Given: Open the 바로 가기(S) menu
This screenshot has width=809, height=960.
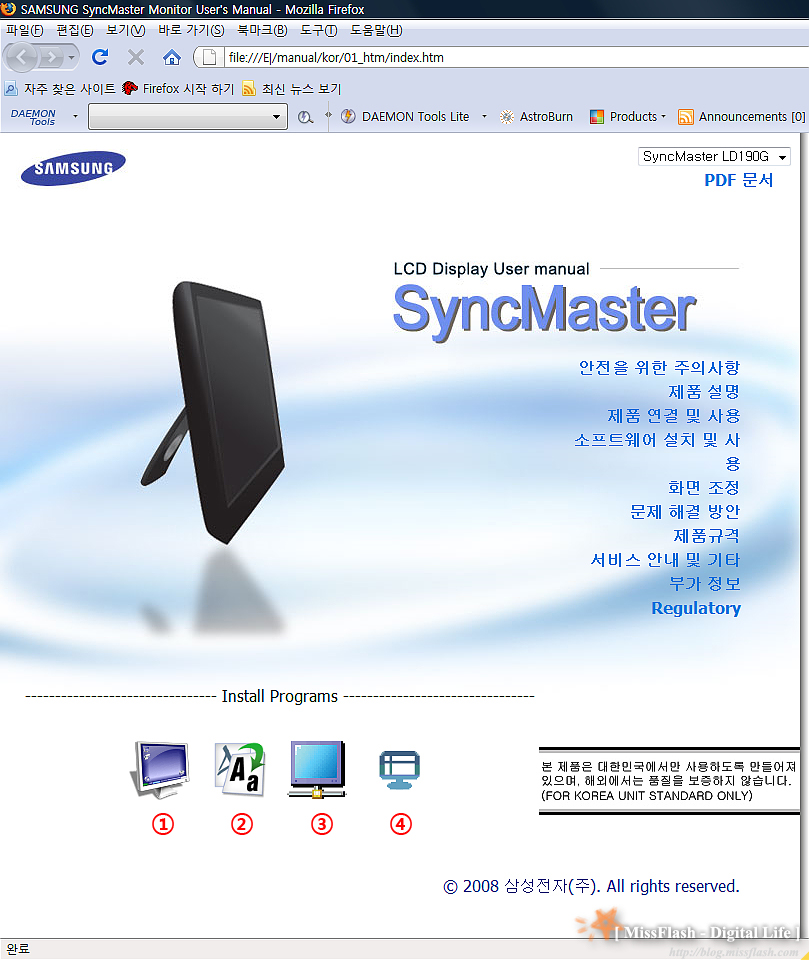Looking at the screenshot, I should click(191, 30).
